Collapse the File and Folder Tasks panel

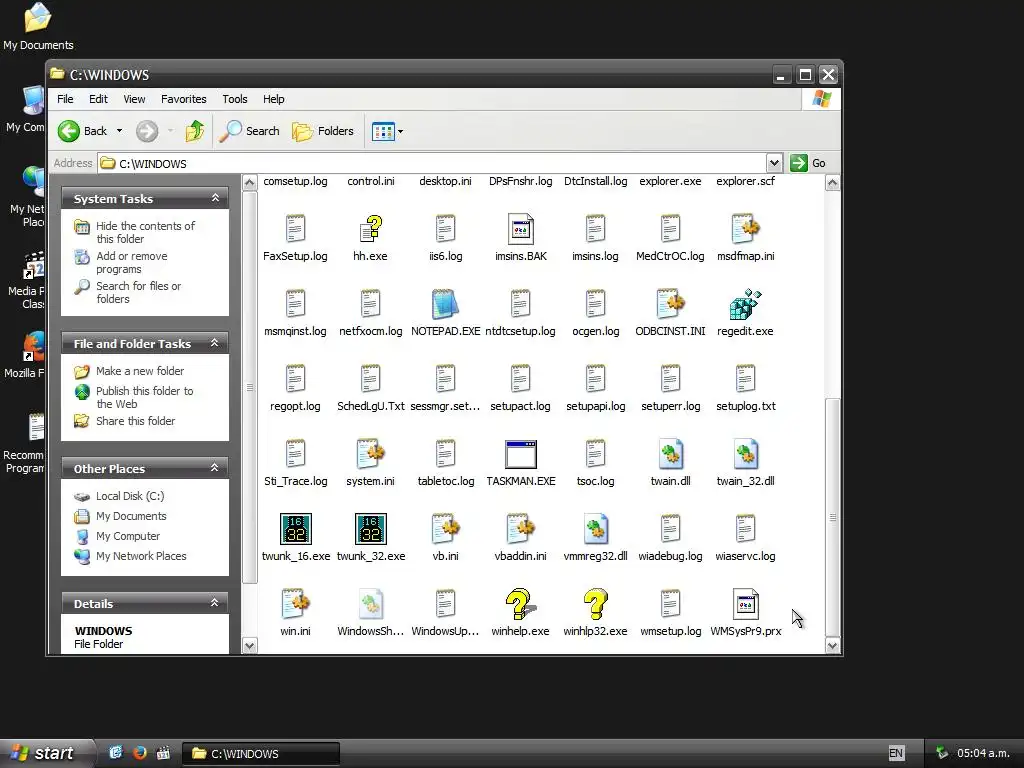(215, 343)
